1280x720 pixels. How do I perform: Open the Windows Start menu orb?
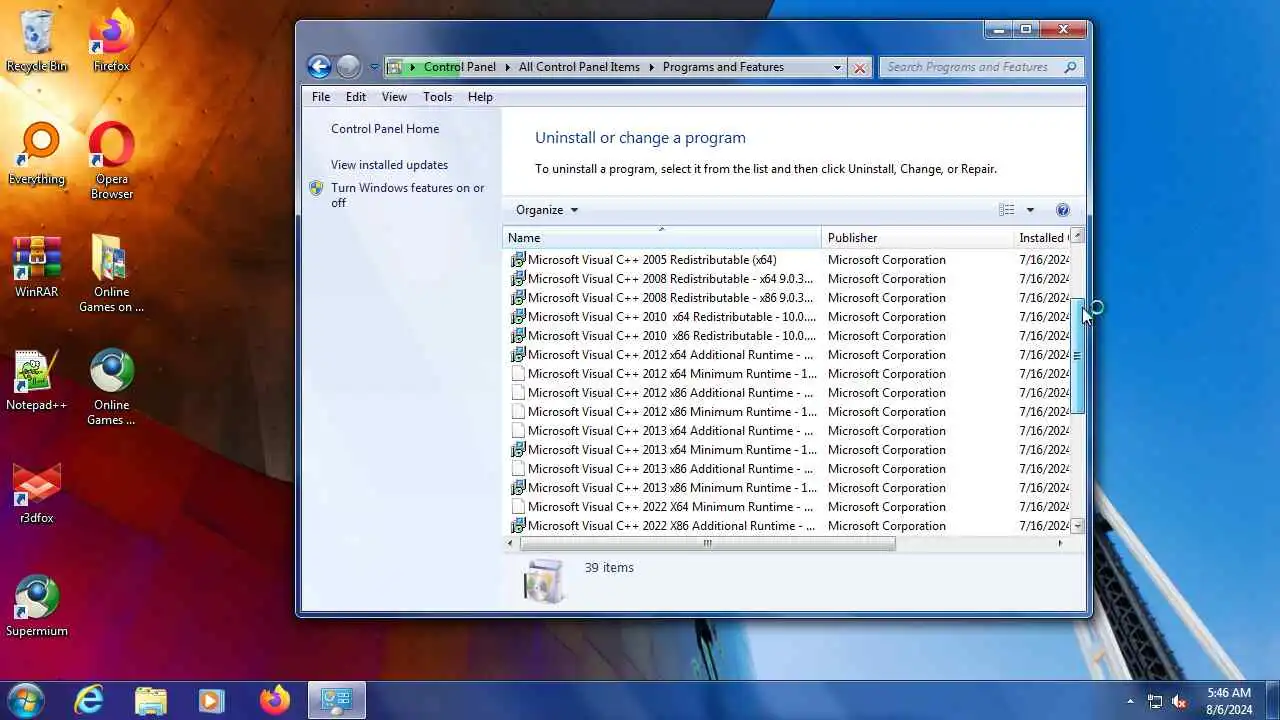(x=26, y=700)
